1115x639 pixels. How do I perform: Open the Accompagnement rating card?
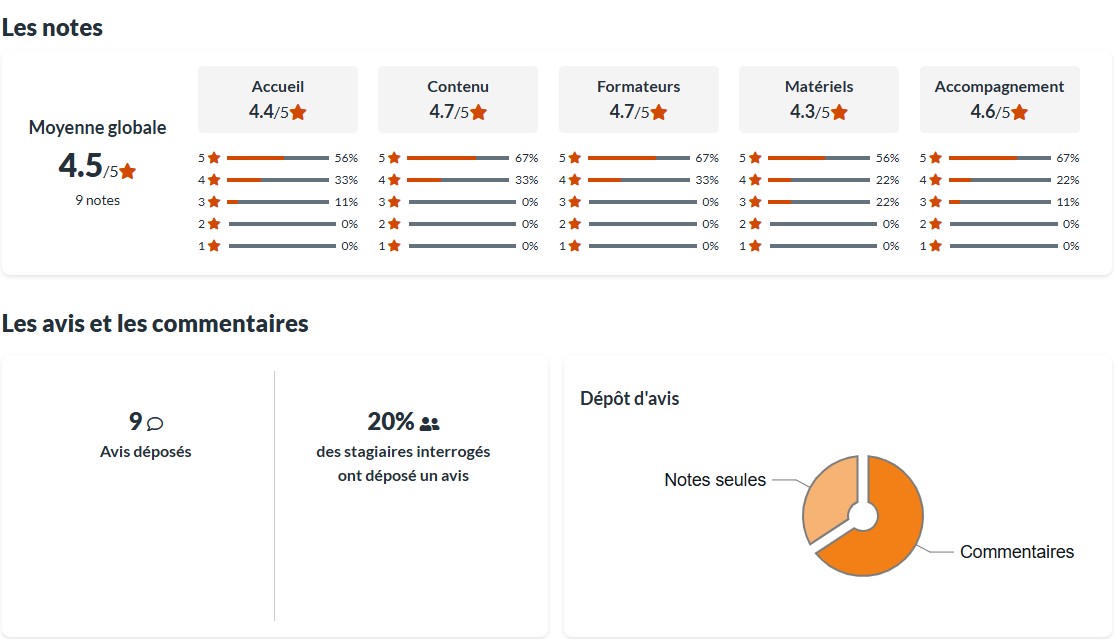coord(999,99)
